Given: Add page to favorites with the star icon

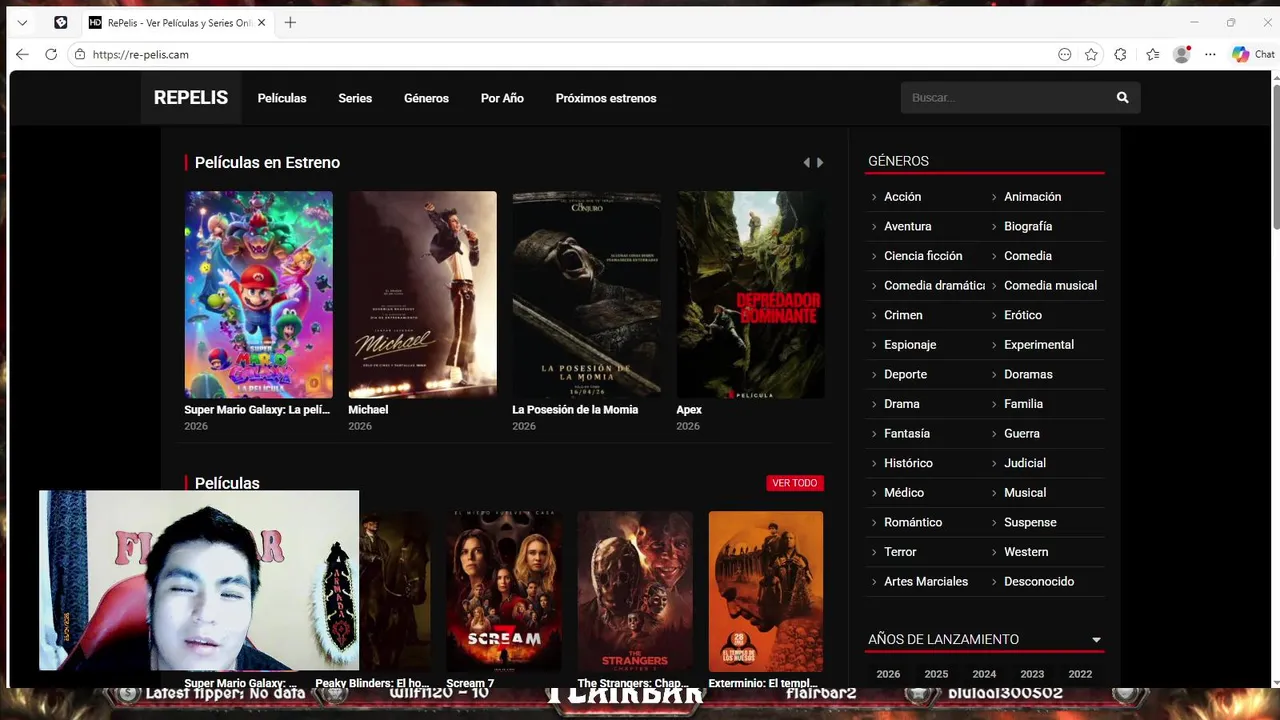Looking at the screenshot, I should pyautogui.click(x=1091, y=55).
